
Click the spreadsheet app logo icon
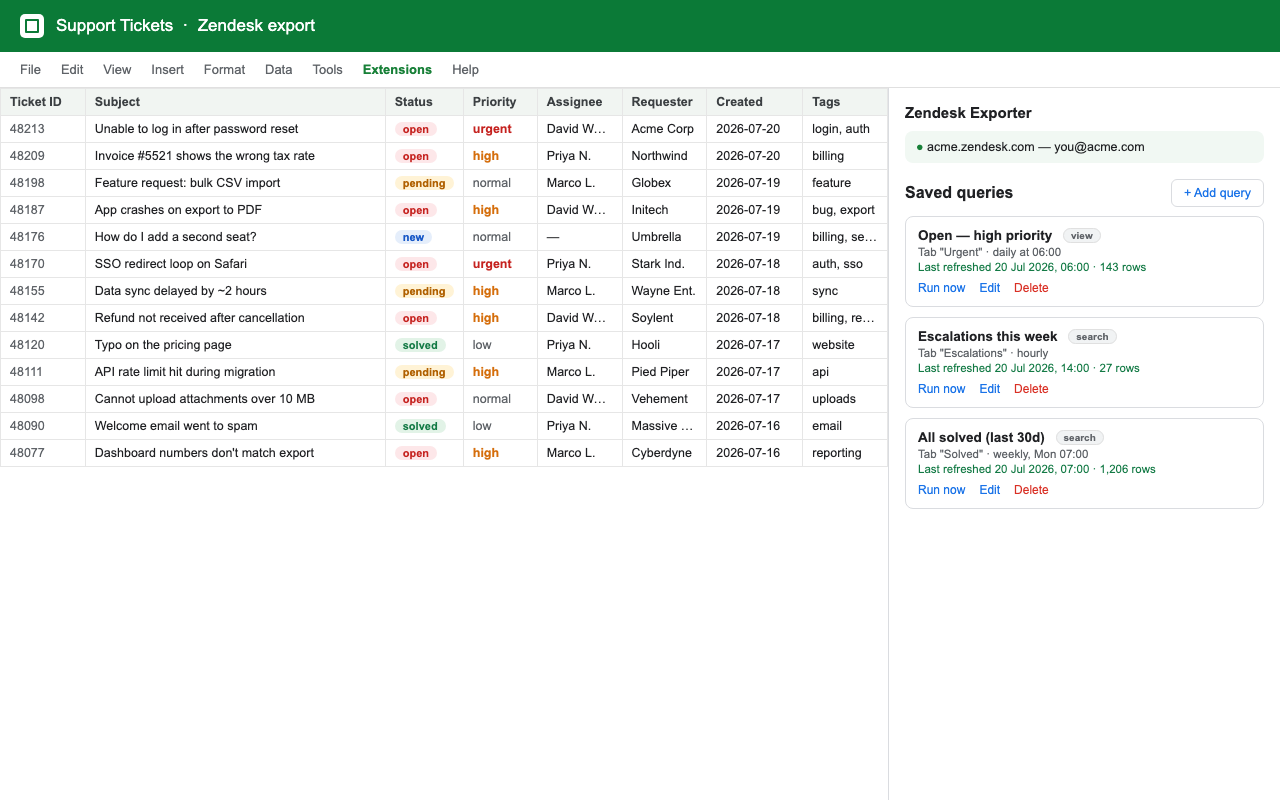click(x=32, y=26)
